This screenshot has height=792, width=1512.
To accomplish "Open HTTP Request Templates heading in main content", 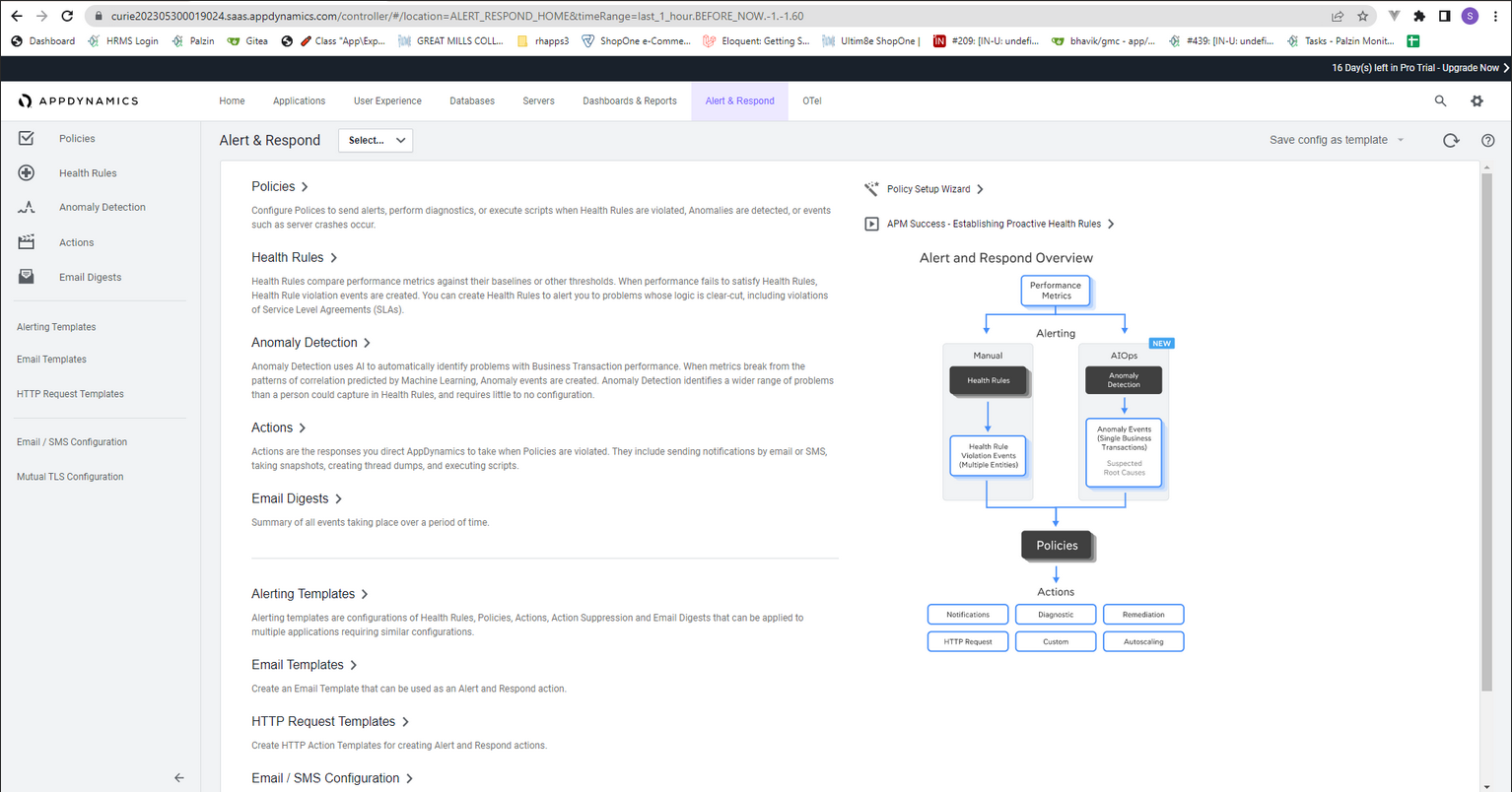I will click(x=323, y=722).
